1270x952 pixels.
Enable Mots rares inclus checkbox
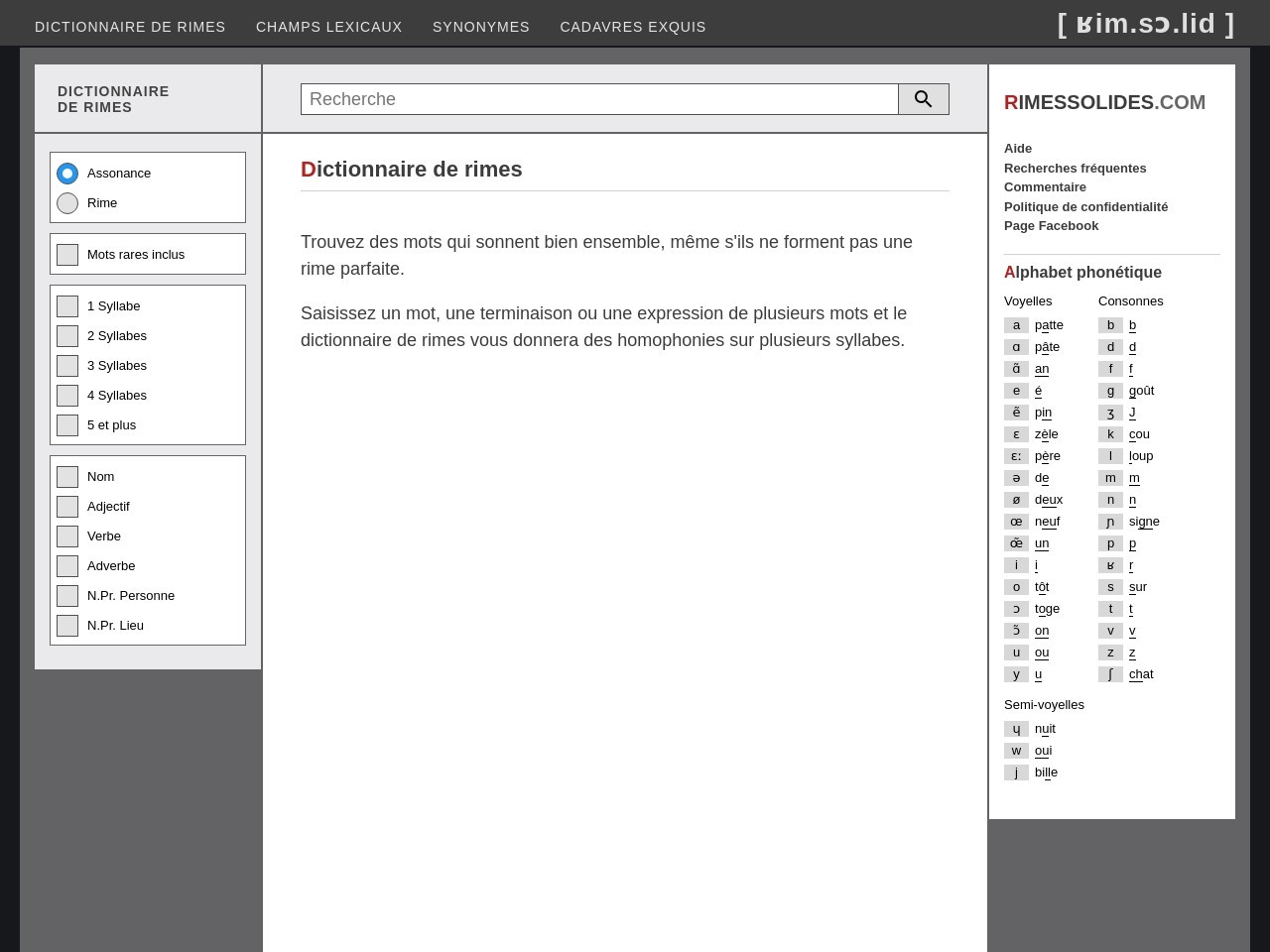point(67,255)
